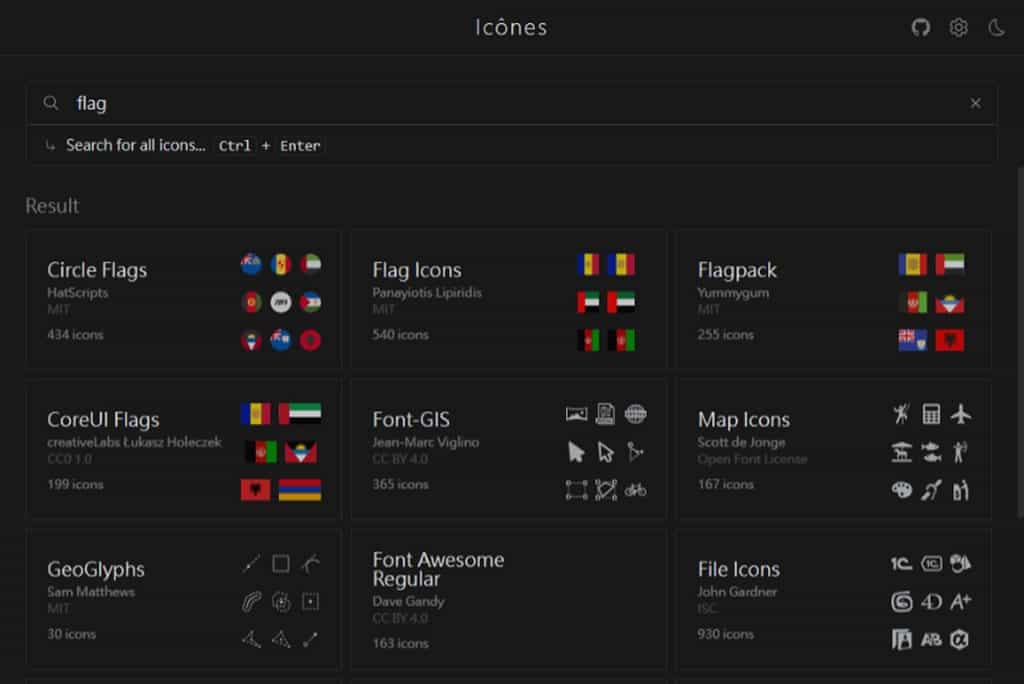
Task: Open the Flag Icons collection
Action: pos(508,299)
